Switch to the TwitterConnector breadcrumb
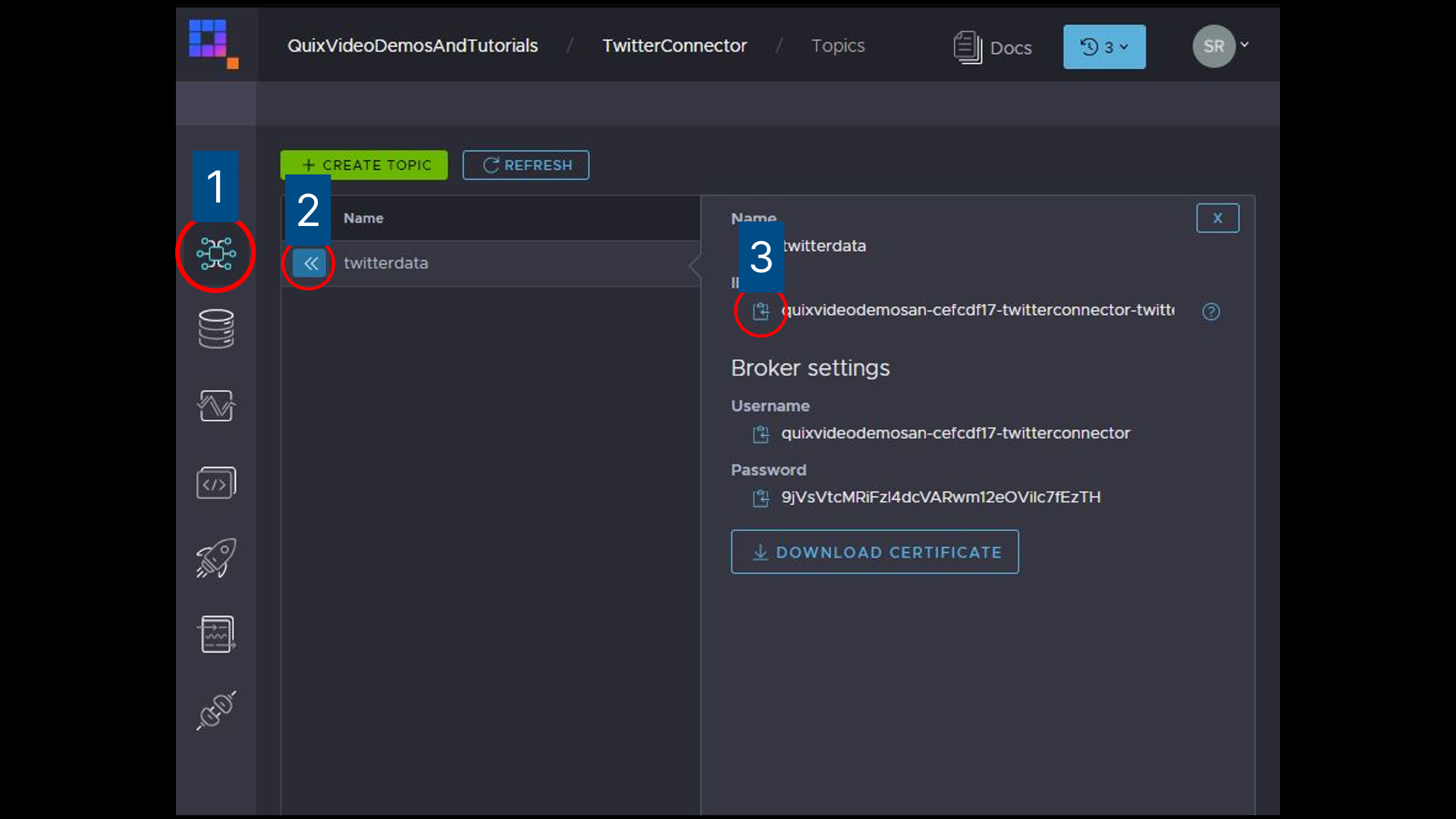 coord(674,45)
